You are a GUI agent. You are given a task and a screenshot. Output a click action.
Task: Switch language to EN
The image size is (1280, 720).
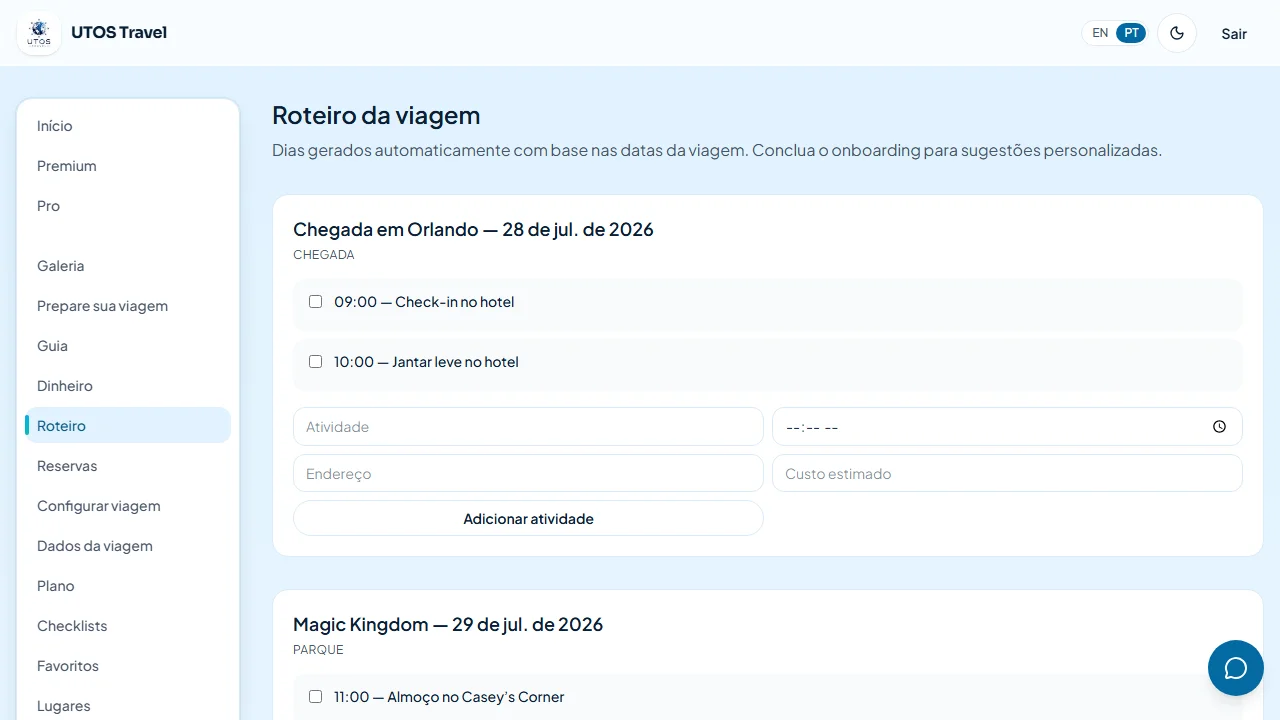pos(1100,33)
